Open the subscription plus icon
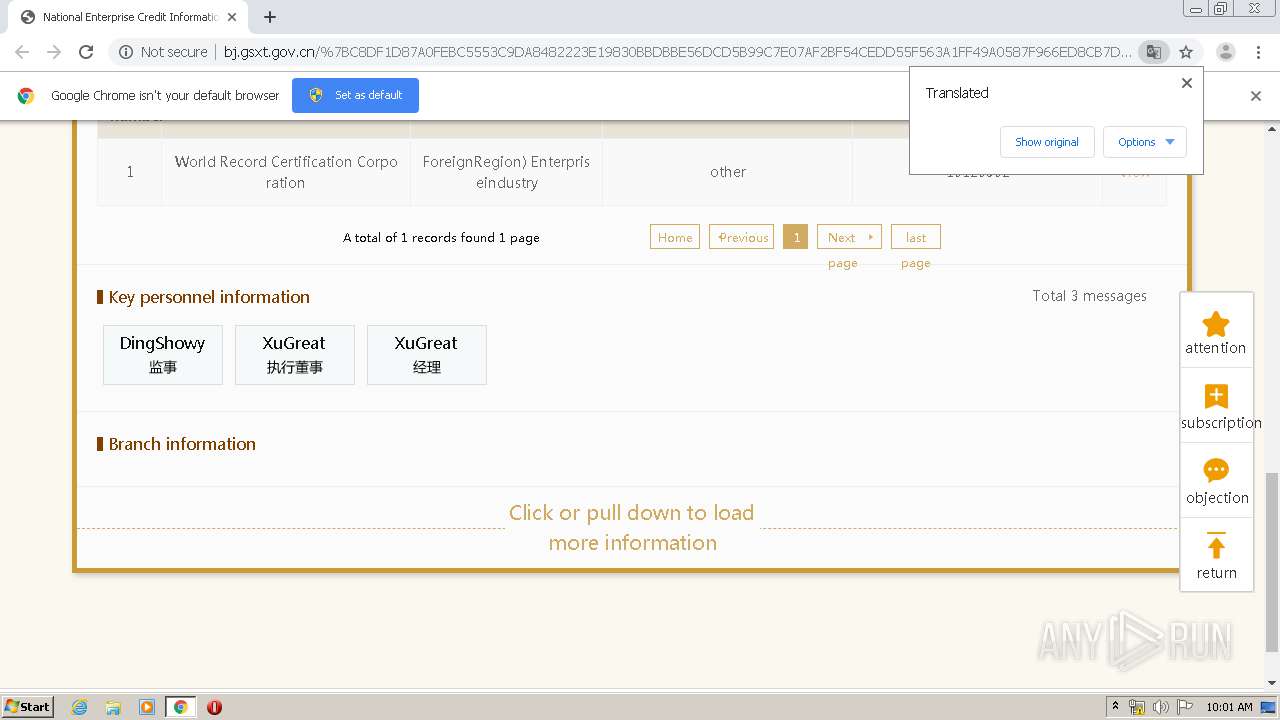 pos(1216,396)
